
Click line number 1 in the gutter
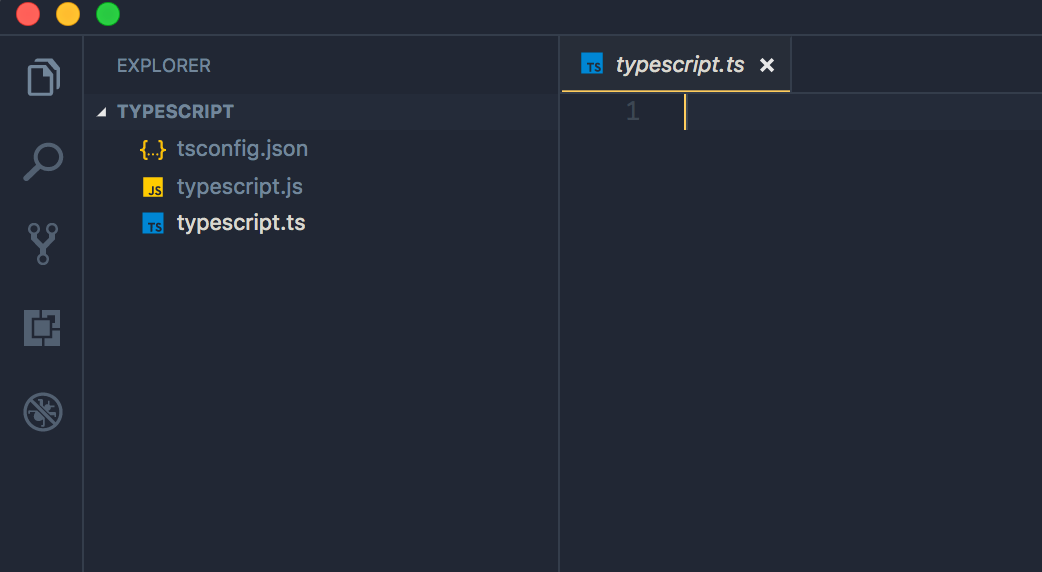[x=633, y=111]
